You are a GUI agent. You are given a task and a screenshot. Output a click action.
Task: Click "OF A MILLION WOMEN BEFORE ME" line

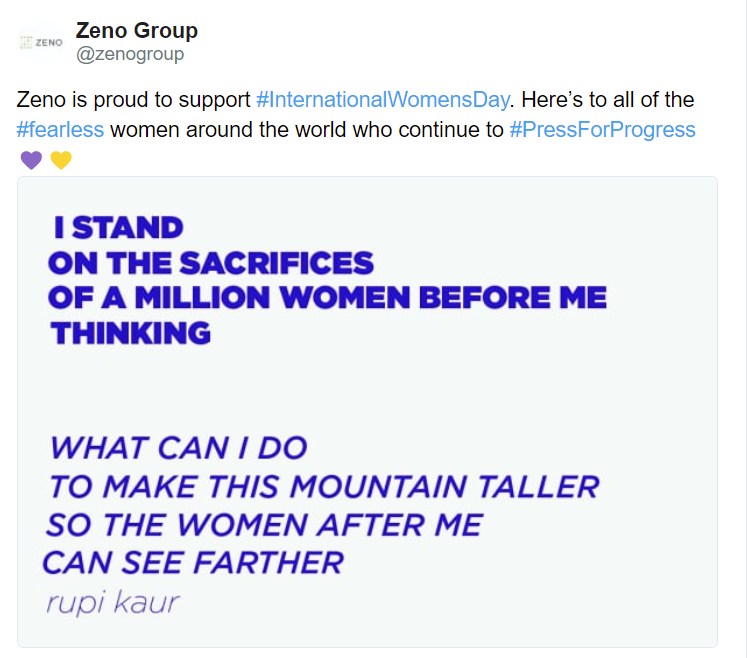(327, 297)
